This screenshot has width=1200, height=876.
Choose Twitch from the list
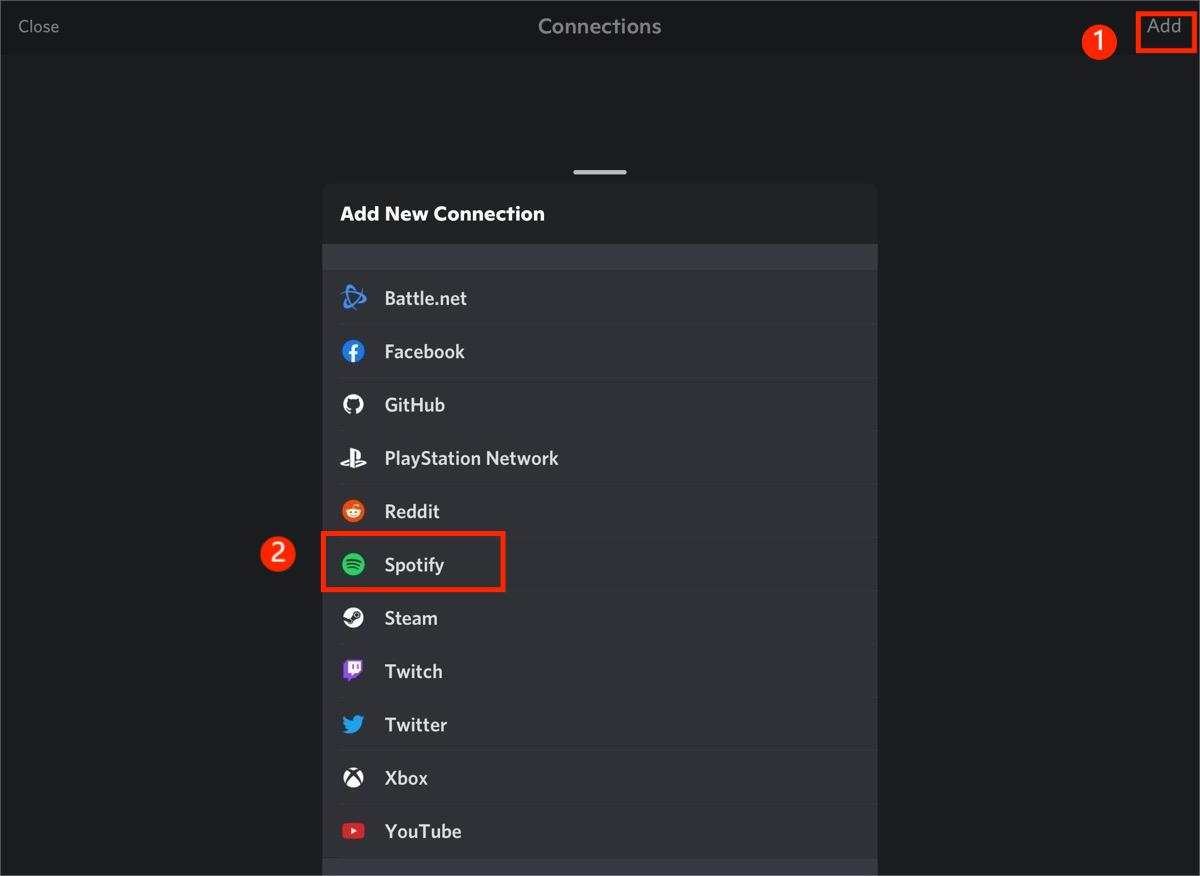(x=599, y=671)
